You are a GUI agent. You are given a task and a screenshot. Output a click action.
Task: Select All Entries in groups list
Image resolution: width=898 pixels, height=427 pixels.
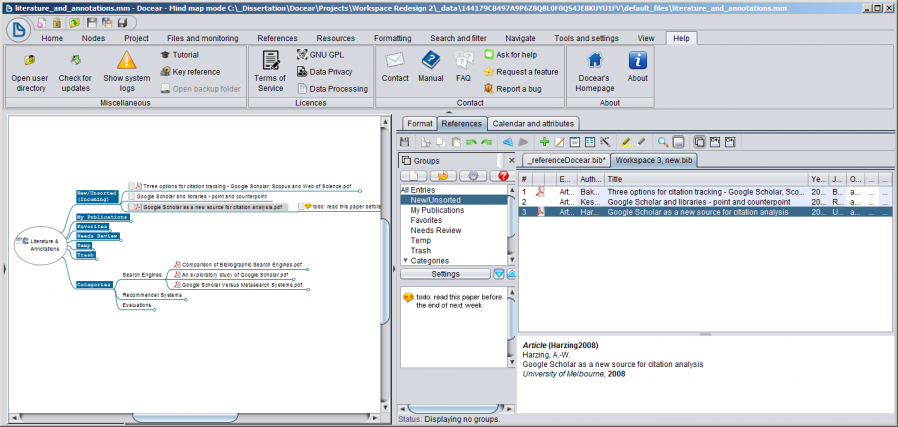click(418, 190)
